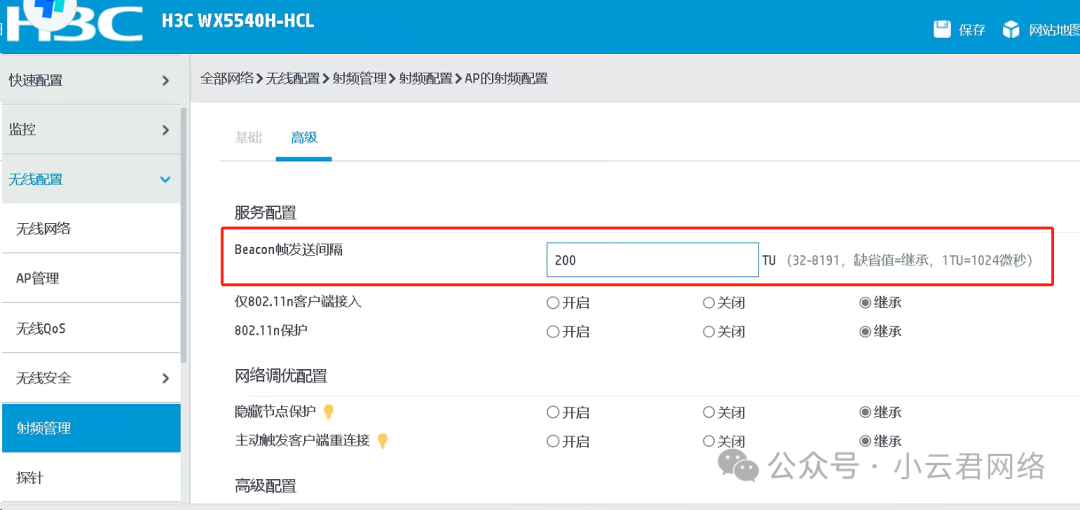Open 无线网络 in the sidebar

click(x=43, y=229)
